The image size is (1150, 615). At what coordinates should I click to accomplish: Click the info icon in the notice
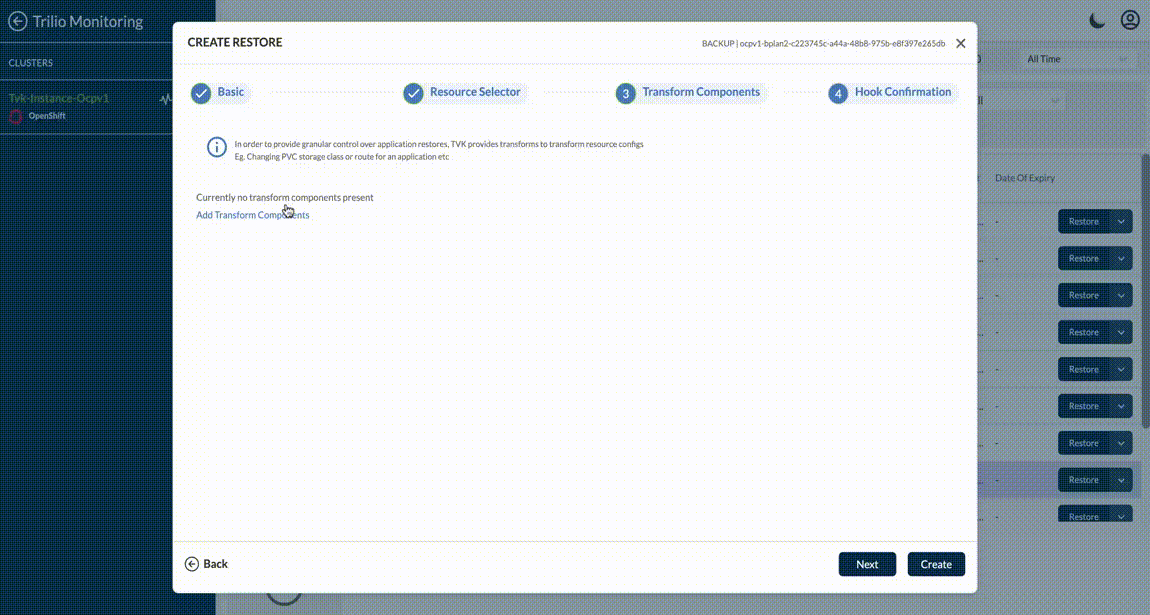[216, 148]
